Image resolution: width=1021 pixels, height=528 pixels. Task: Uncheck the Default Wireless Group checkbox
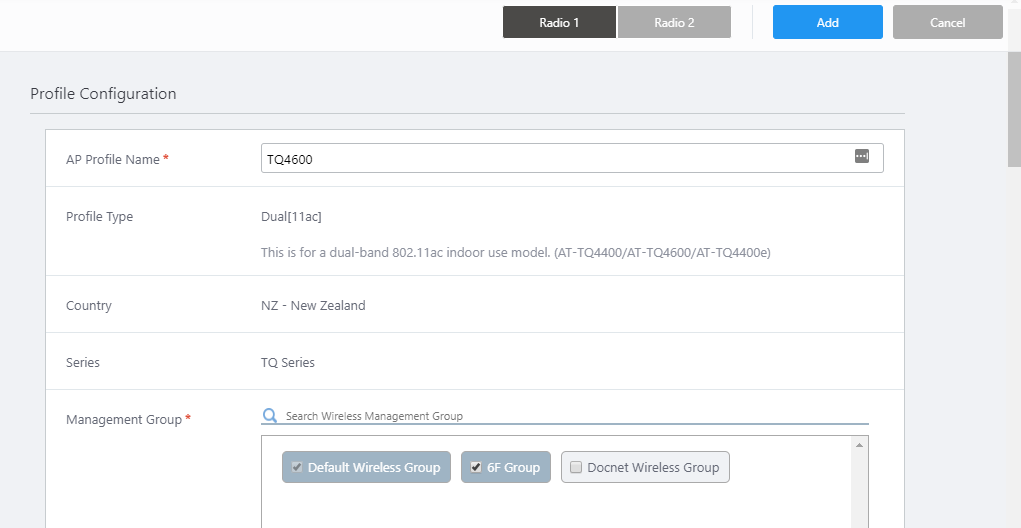[297, 467]
